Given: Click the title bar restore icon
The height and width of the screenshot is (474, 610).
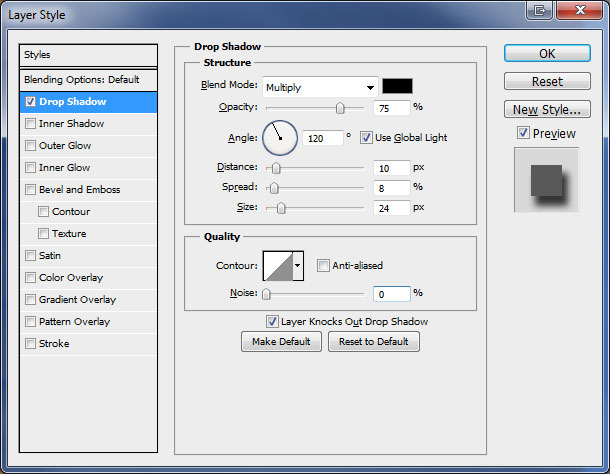Looking at the screenshot, I should click(x=540, y=10).
